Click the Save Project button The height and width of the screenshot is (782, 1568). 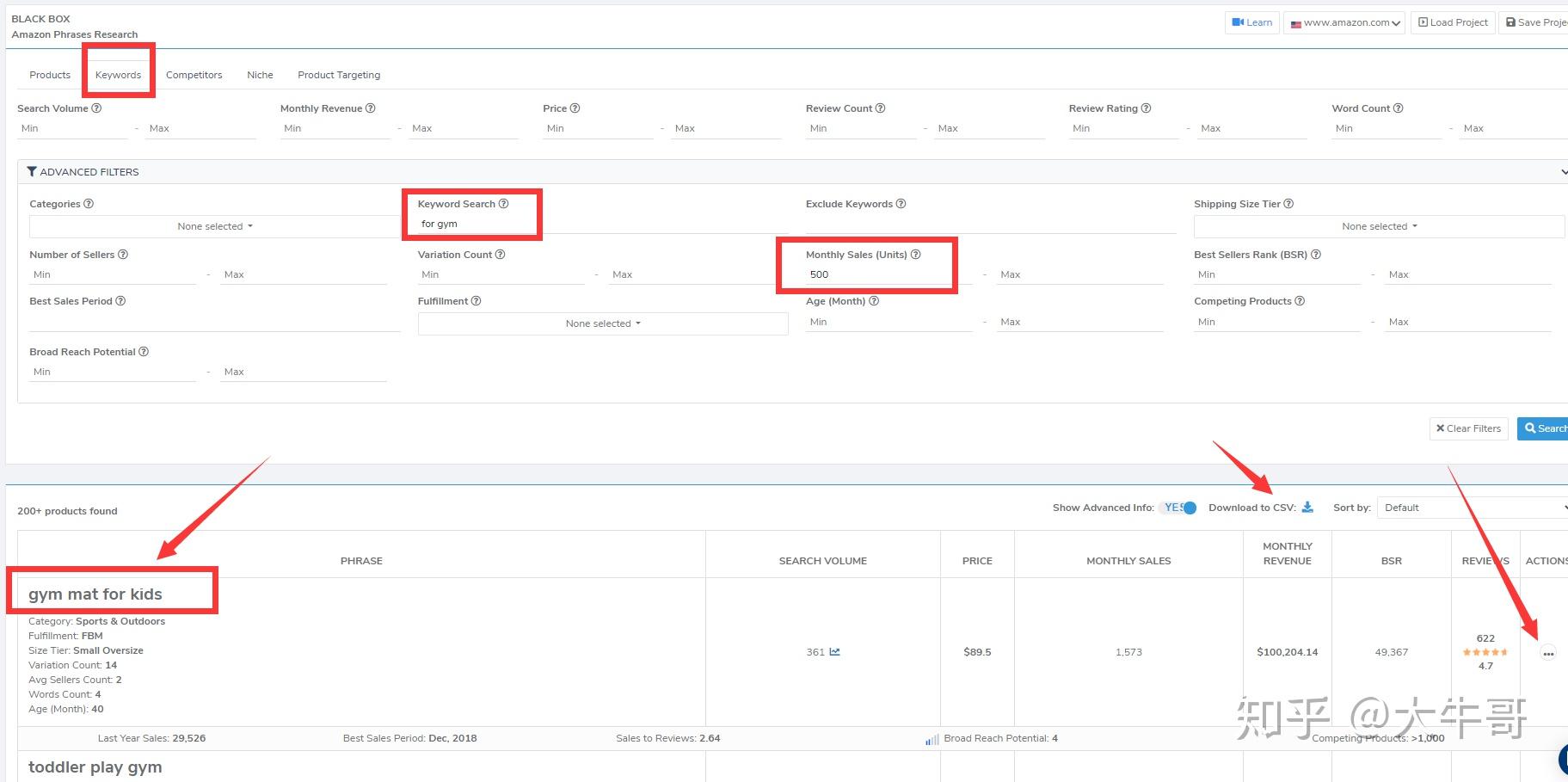(1534, 22)
